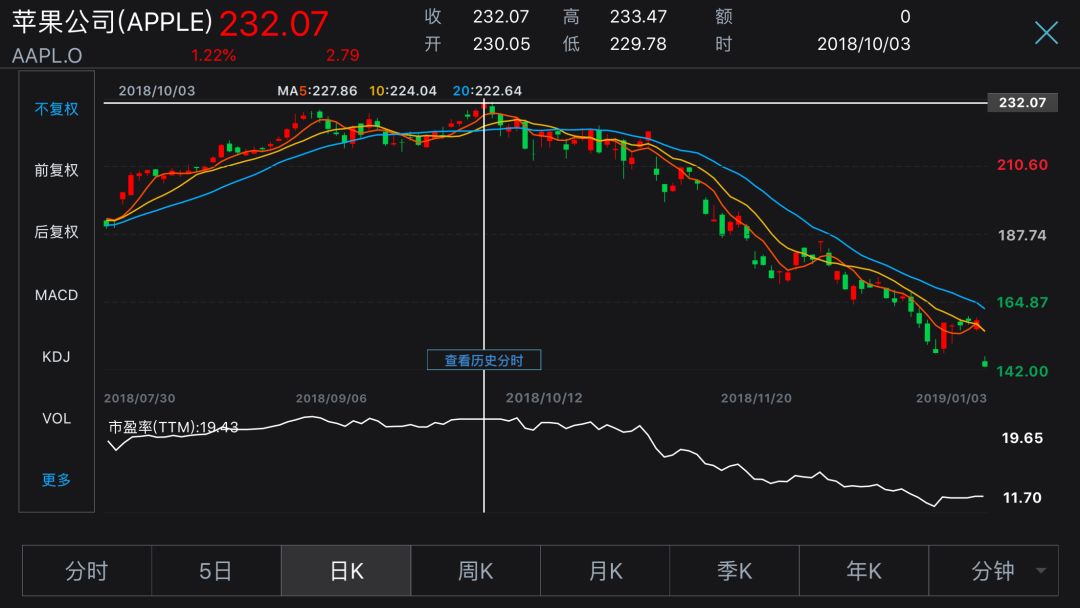Switch to 季K quarterly chart tab
This screenshot has height=608, width=1080.
734,571
